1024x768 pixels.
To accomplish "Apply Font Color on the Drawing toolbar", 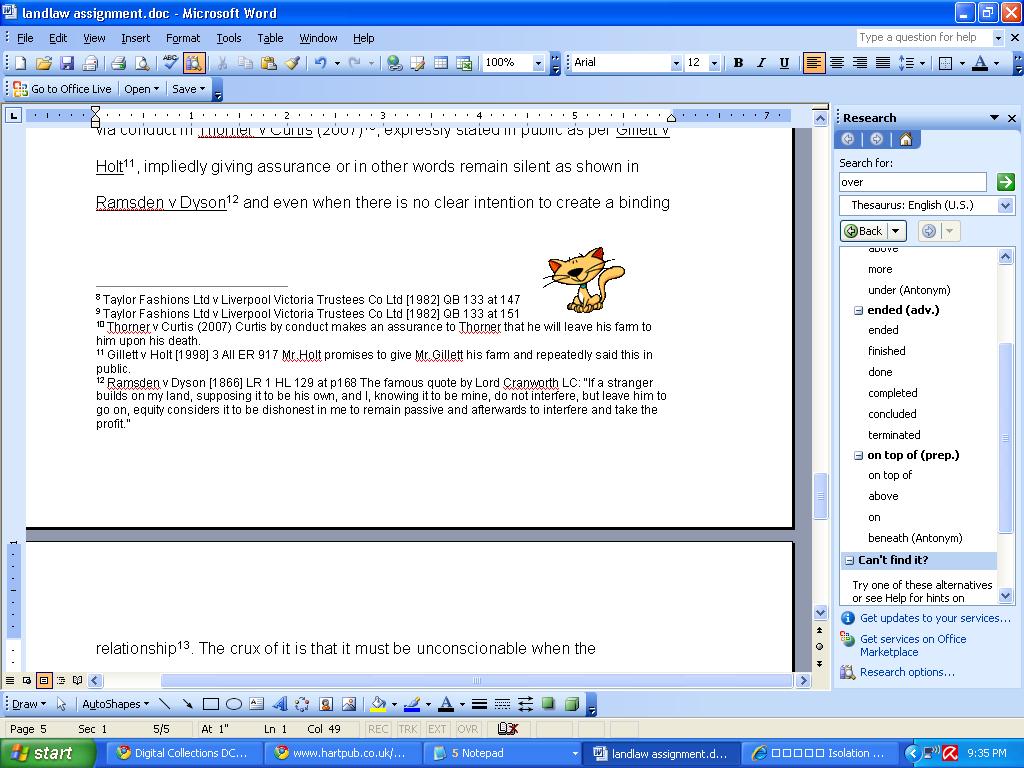I will [x=446, y=704].
